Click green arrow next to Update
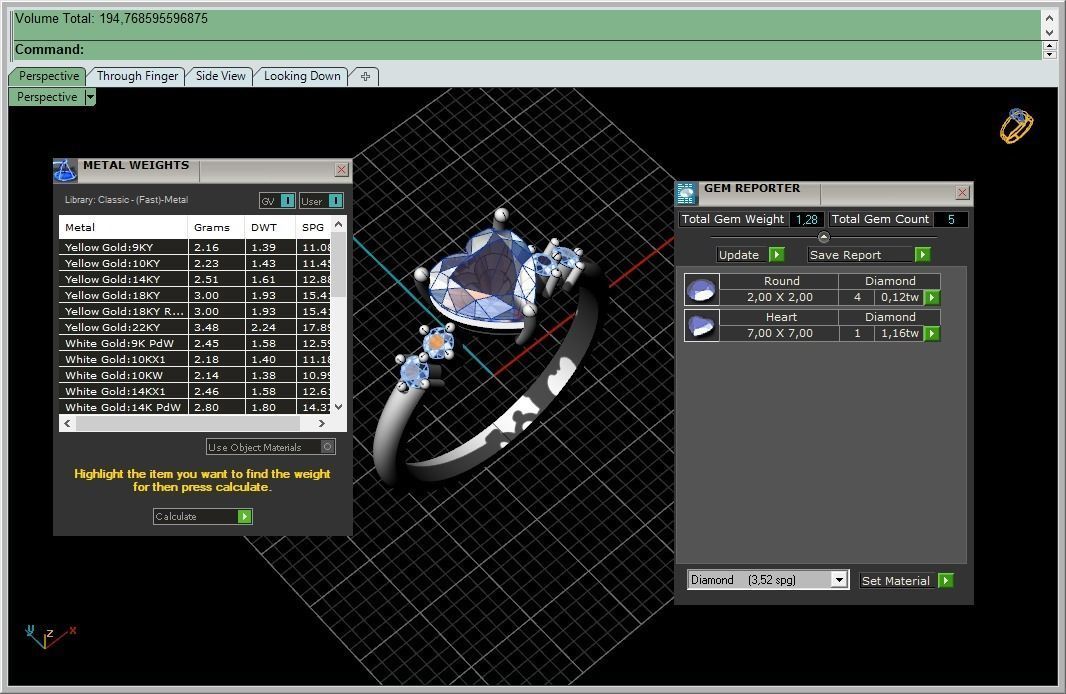The height and width of the screenshot is (694, 1066). [776, 254]
